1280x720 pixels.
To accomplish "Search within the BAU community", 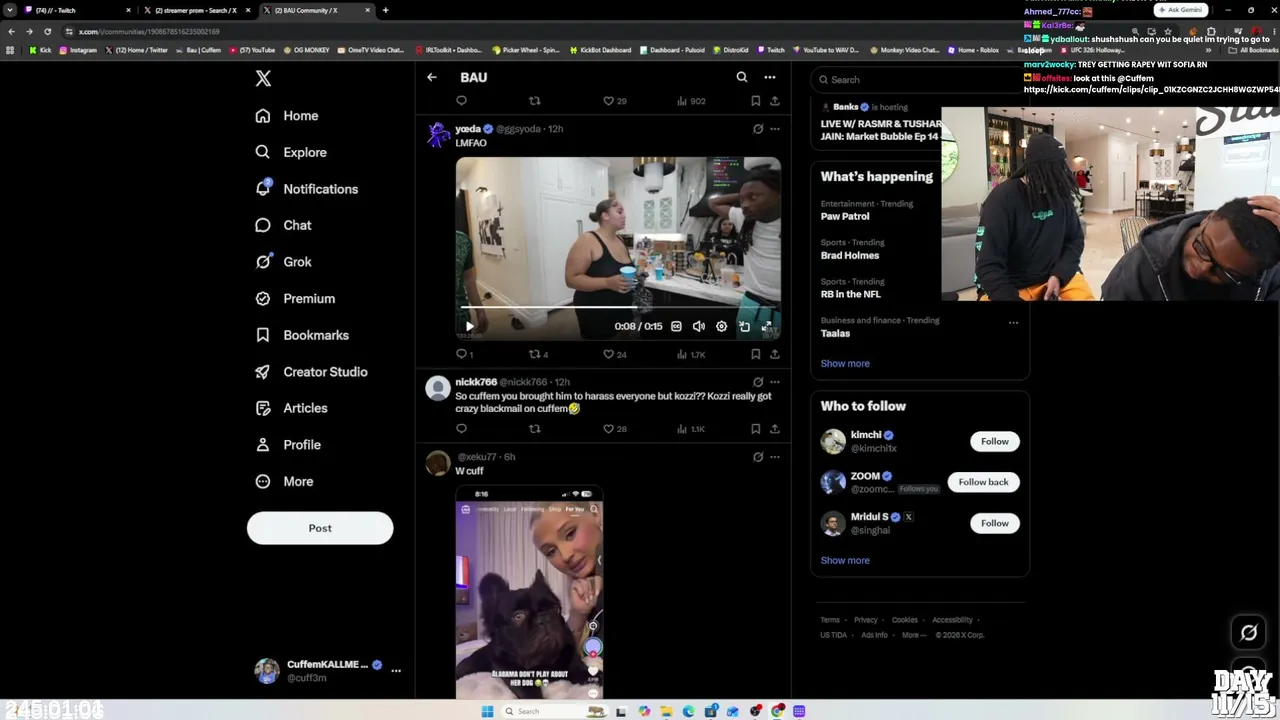I will pyautogui.click(x=742, y=77).
